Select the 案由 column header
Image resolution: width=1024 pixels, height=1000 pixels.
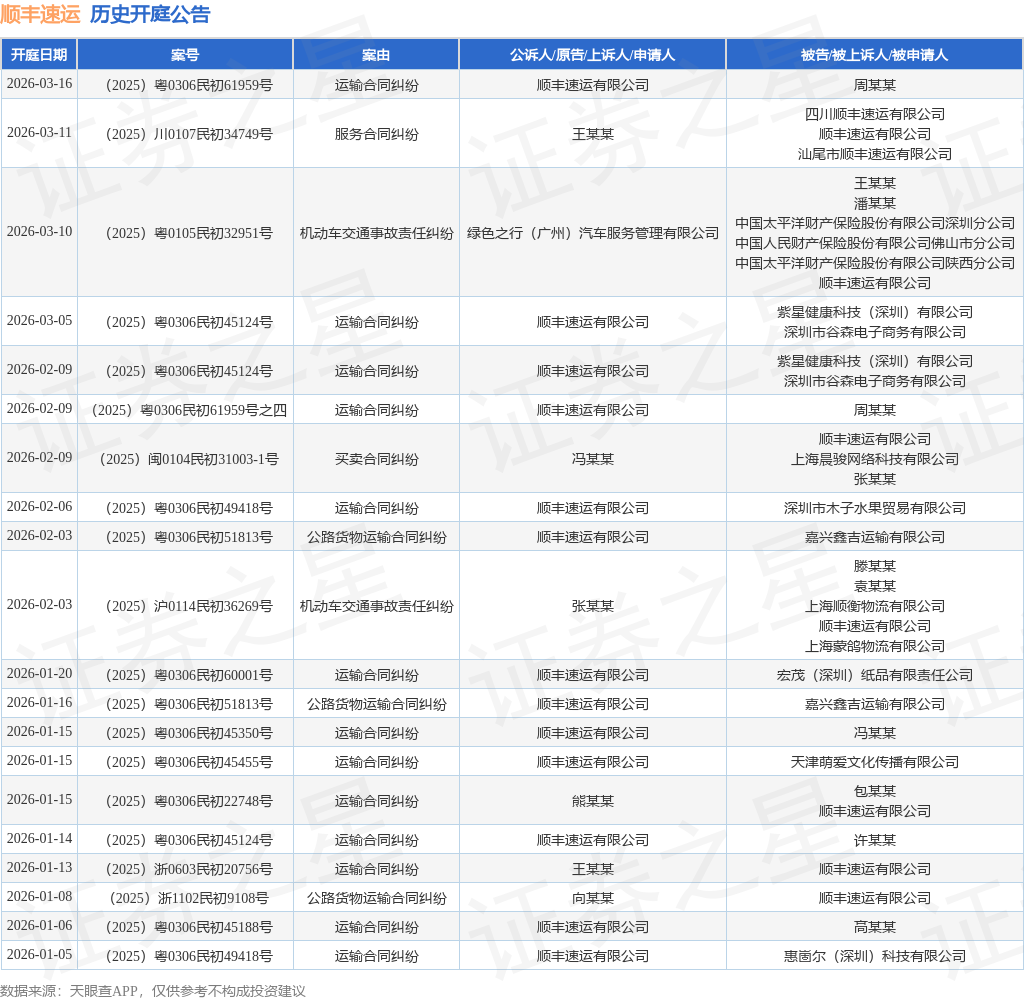(x=376, y=55)
